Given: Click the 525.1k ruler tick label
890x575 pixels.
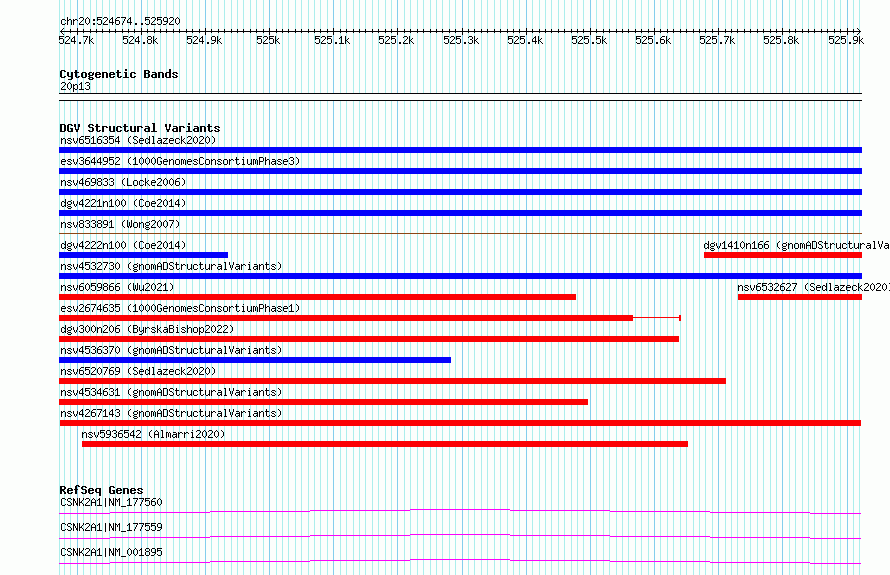Looking at the screenshot, I should (332, 40).
